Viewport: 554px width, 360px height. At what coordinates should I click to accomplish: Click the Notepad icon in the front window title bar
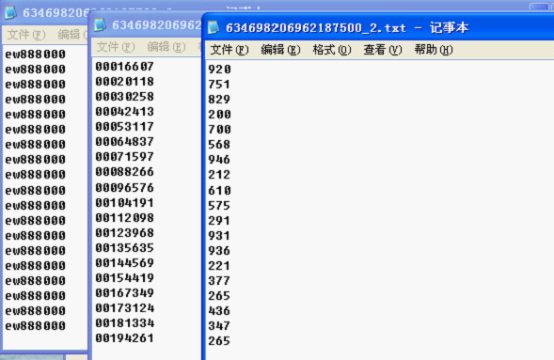click(213, 28)
